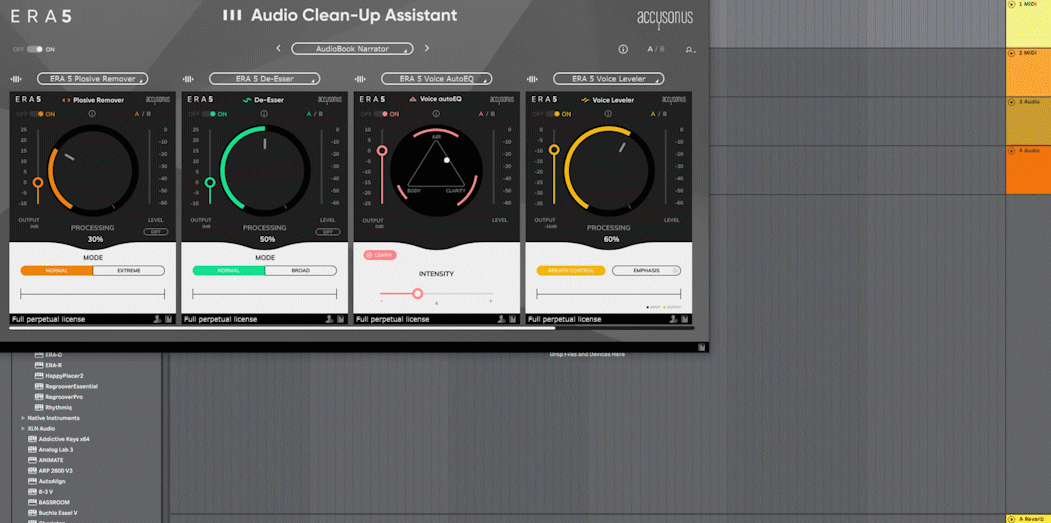Viewport: 1051px width, 523px height.
Task: Click the LEARN button in Voice autoEQ
Action: pos(380,255)
